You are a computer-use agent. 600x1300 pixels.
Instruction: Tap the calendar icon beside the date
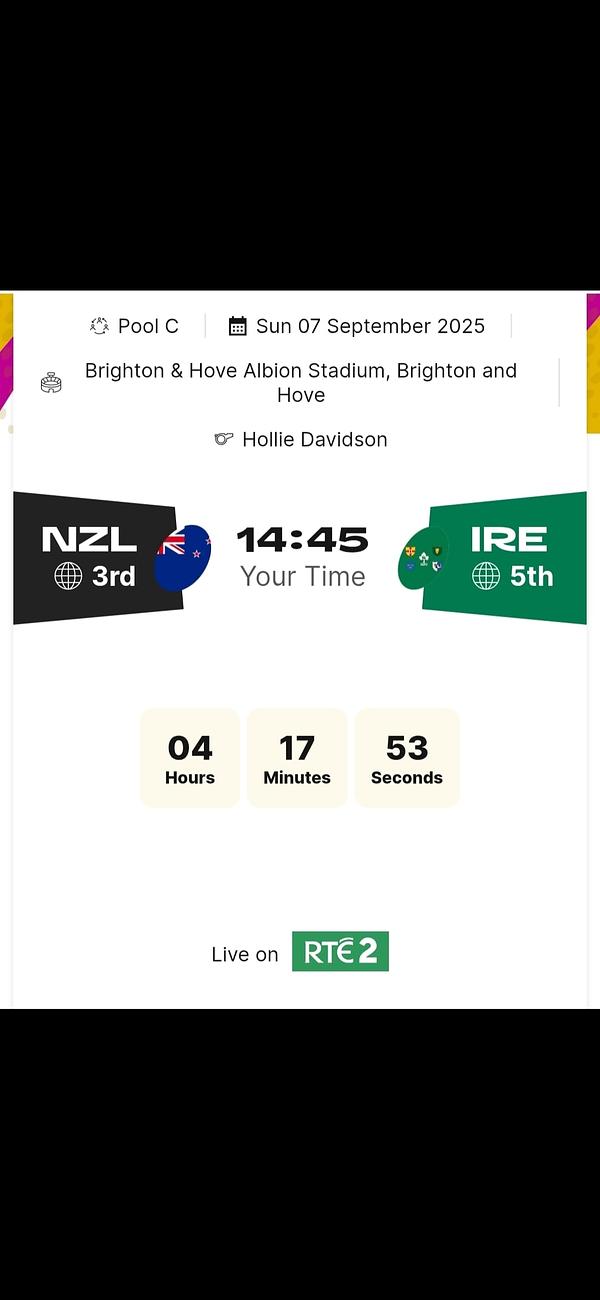pos(238,326)
